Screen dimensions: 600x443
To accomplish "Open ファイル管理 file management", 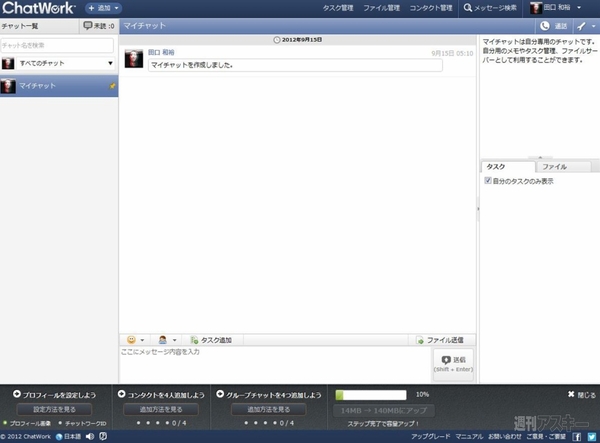I will (382, 8).
